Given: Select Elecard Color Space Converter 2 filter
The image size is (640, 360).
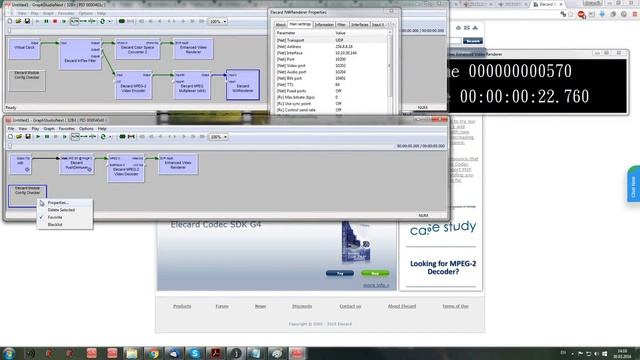Looking at the screenshot, I should (138, 49).
